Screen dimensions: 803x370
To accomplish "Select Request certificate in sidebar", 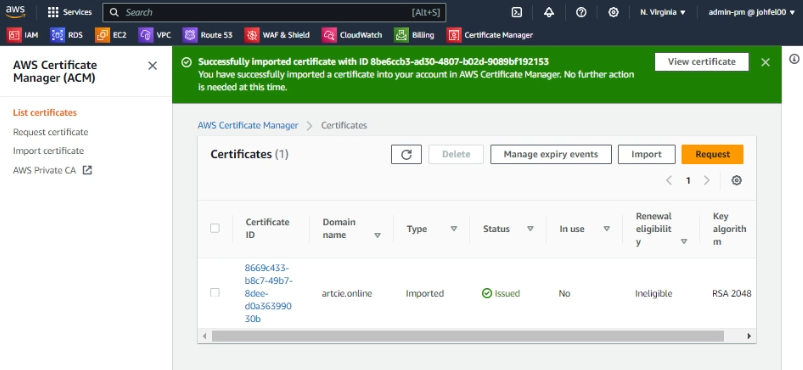I will coord(51,132).
